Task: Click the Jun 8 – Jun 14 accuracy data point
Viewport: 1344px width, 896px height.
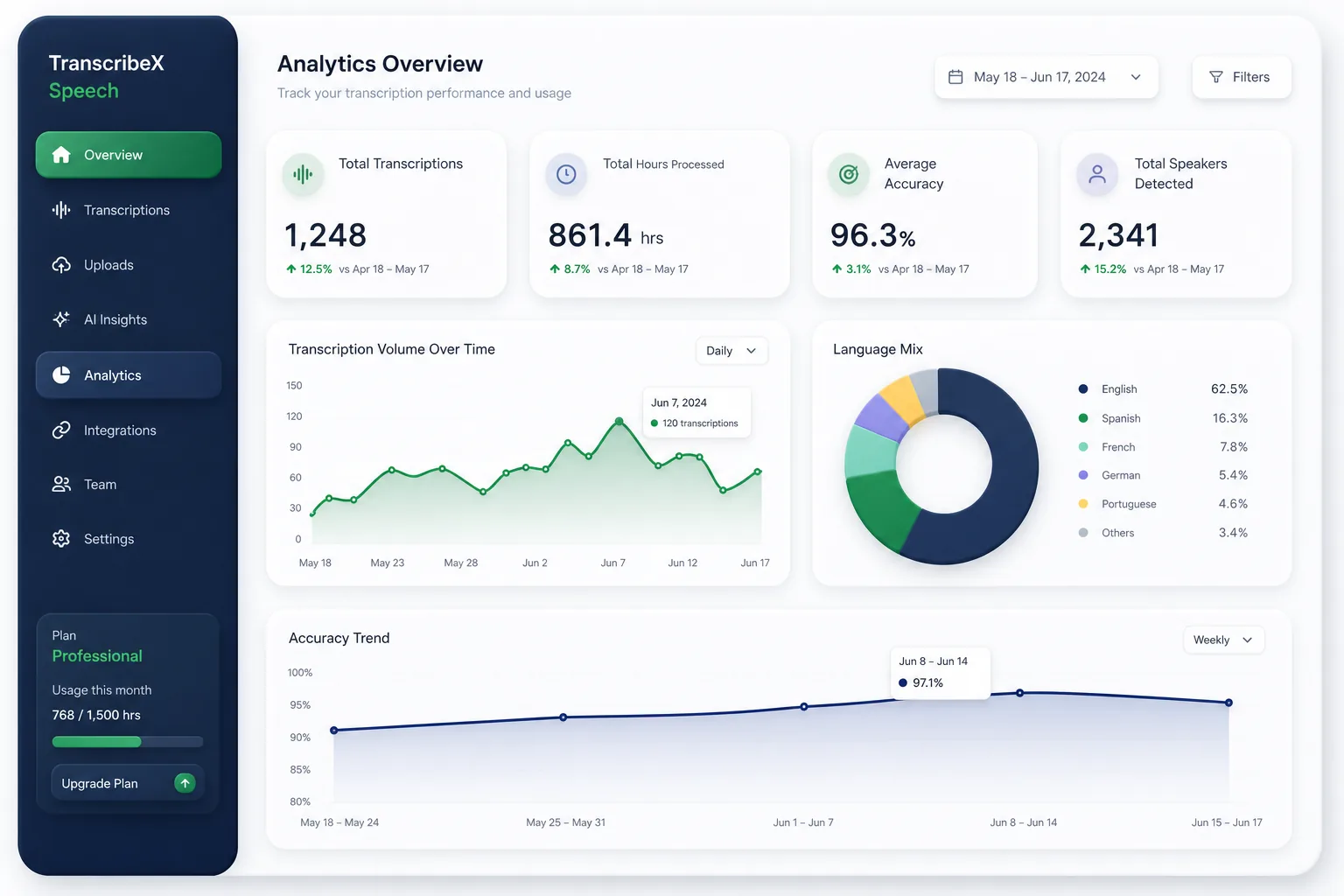Action: pos(1020,693)
